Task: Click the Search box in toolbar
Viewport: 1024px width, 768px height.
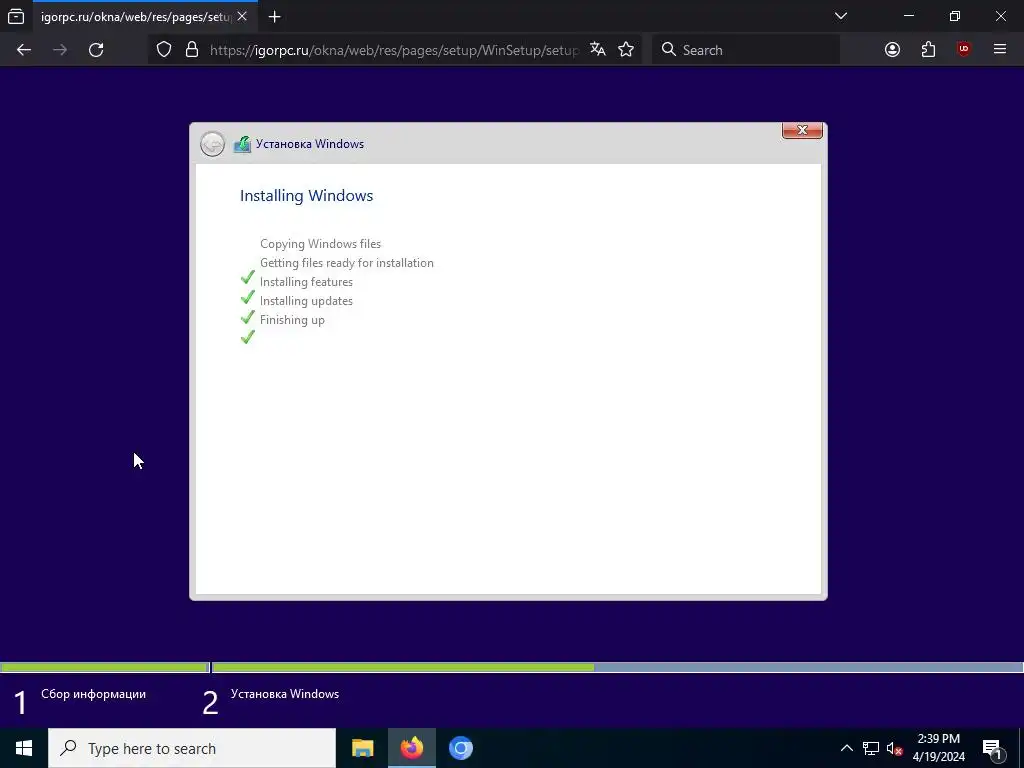Action: tap(746, 50)
